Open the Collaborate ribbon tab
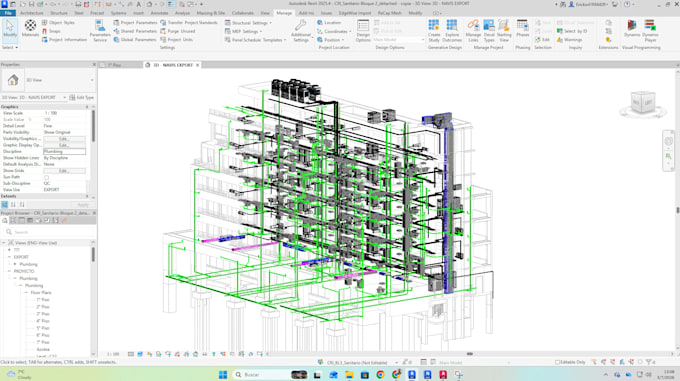The image size is (680, 381). [x=243, y=13]
